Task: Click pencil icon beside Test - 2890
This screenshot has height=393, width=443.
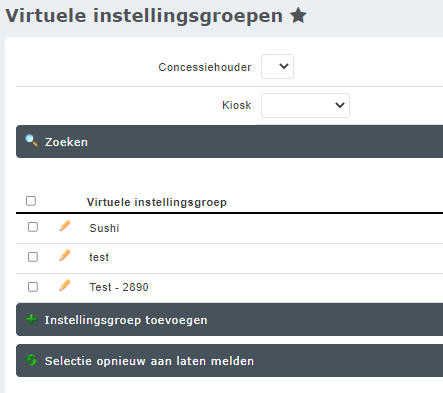Action: [65, 285]
